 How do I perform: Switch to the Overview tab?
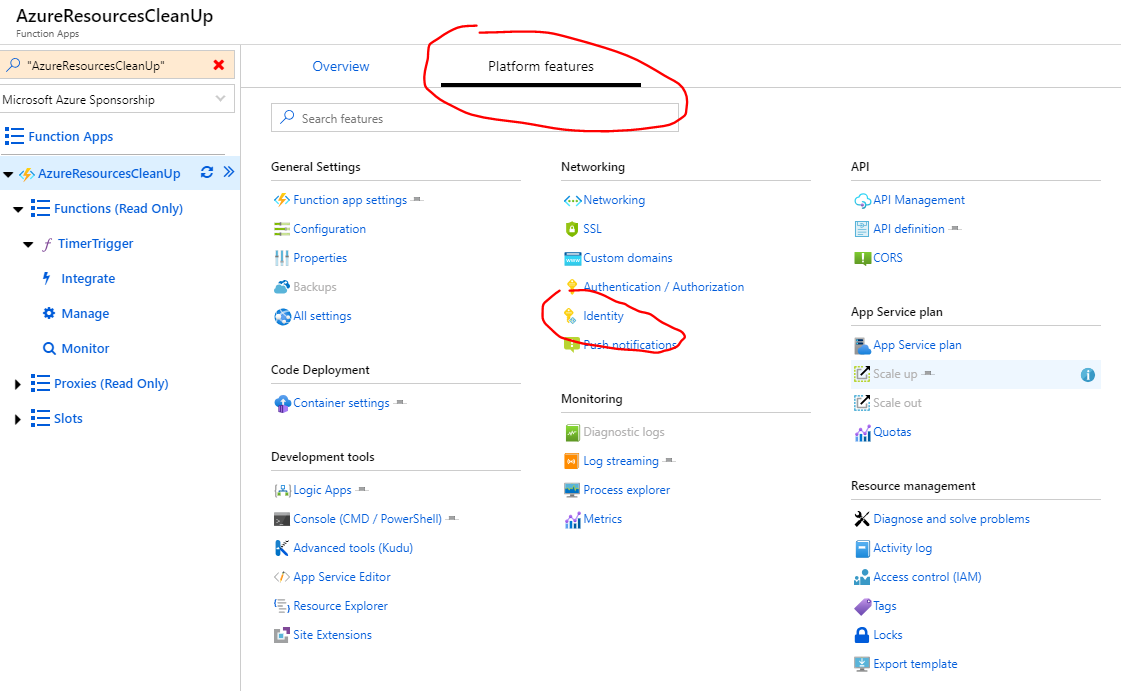click(x=341, y=67)
